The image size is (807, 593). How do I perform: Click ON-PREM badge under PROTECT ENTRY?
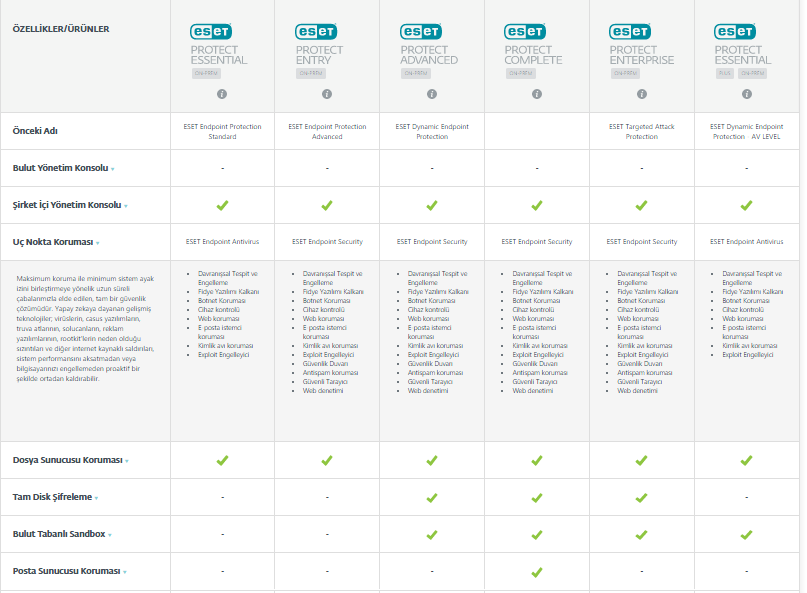tap(311, 74)
